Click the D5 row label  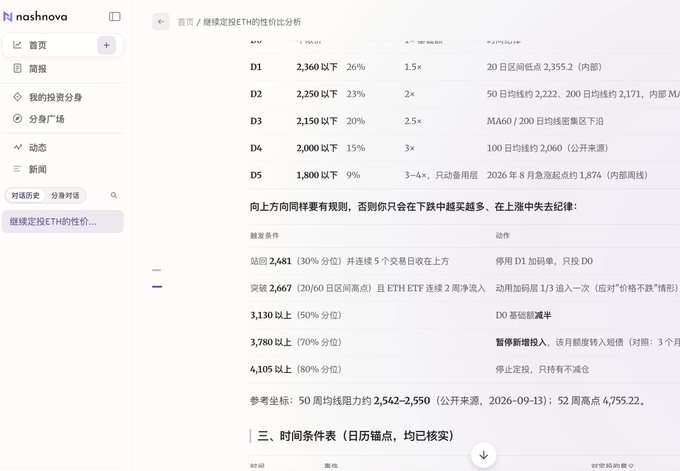(256, 175)
